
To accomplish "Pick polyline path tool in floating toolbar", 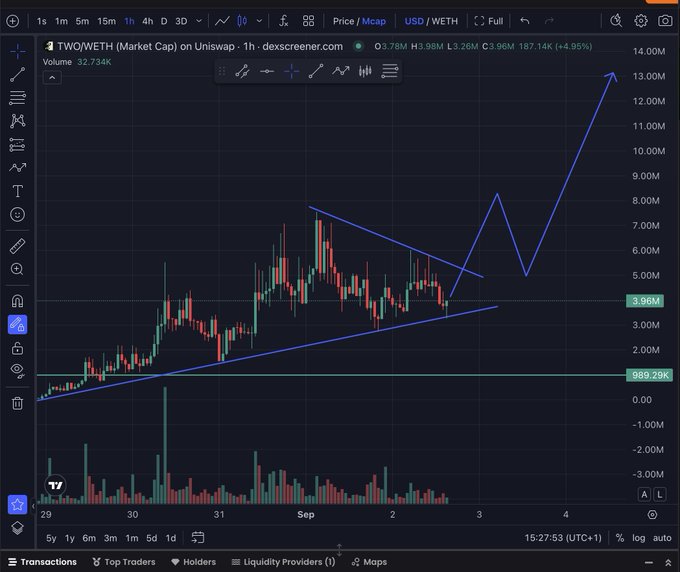I will coord(340,71).
